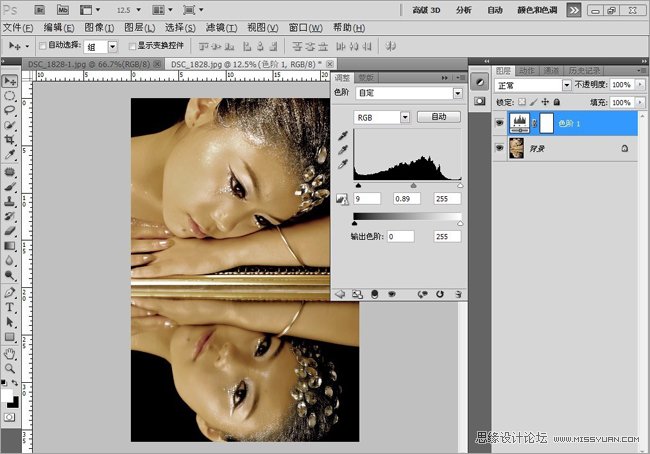
Task: Open the 正常 blend mode dropdown
Action: (566, 85)
